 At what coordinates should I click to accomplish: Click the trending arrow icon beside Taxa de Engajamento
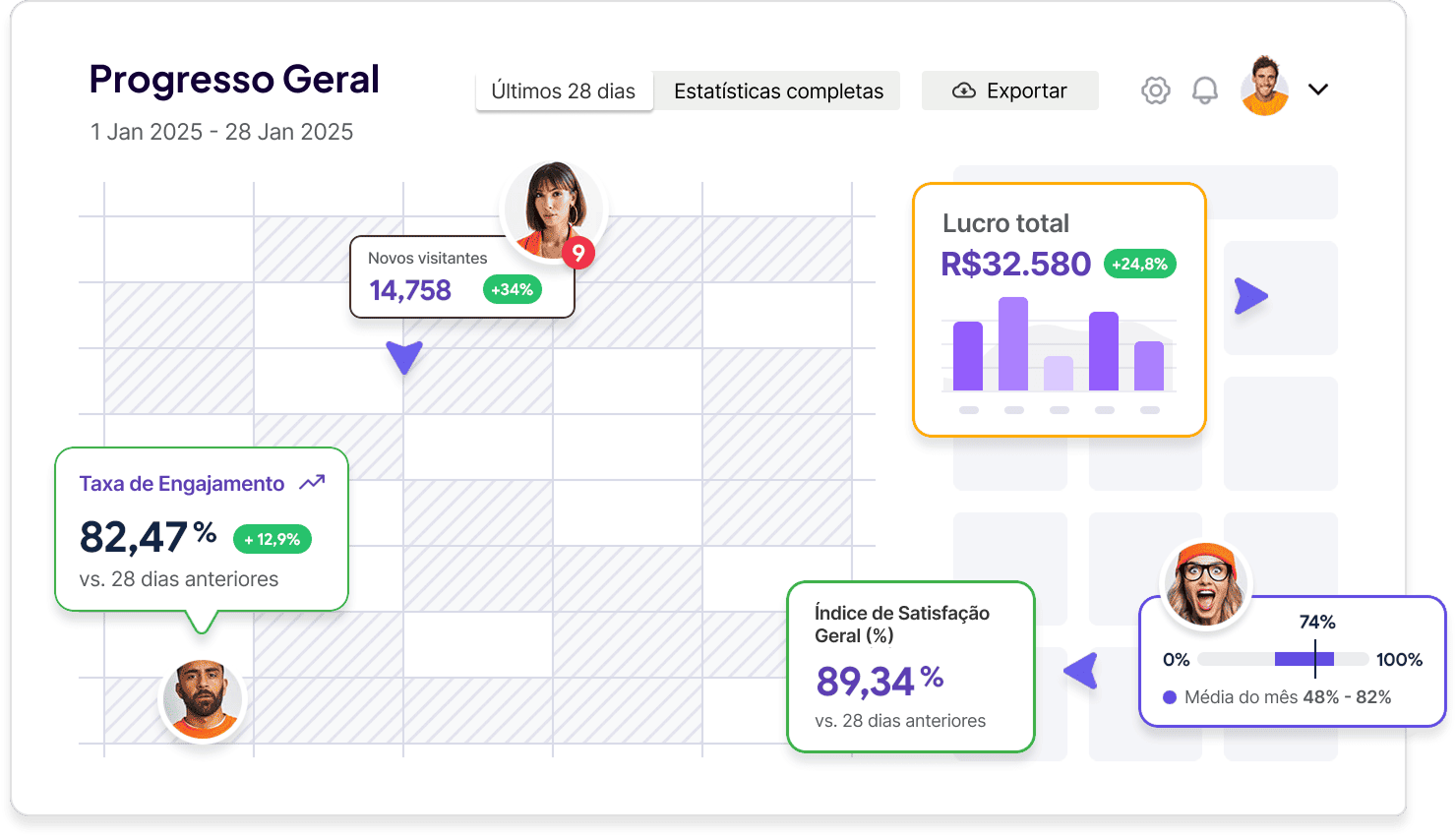pyautogui.click(x=313, y=483)
